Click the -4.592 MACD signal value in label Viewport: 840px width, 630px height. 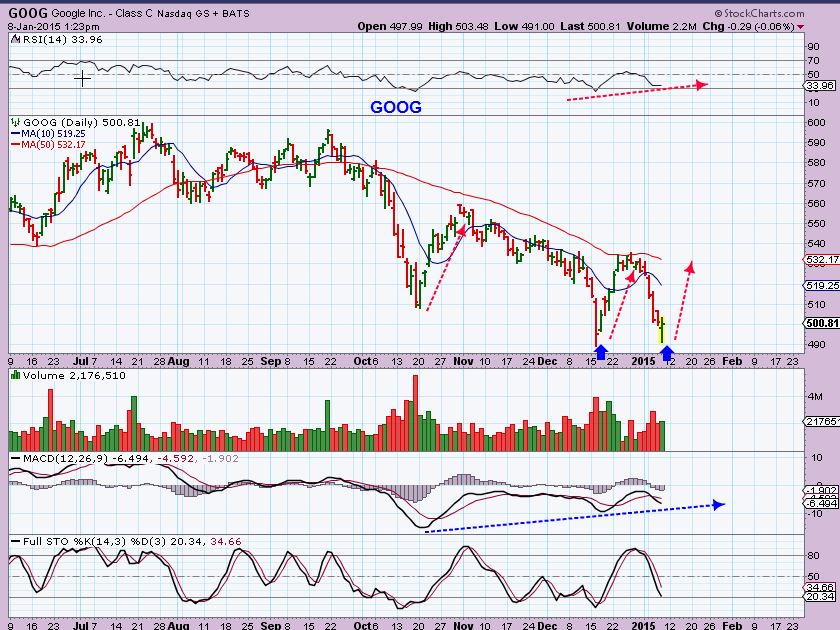click(174, 459)
